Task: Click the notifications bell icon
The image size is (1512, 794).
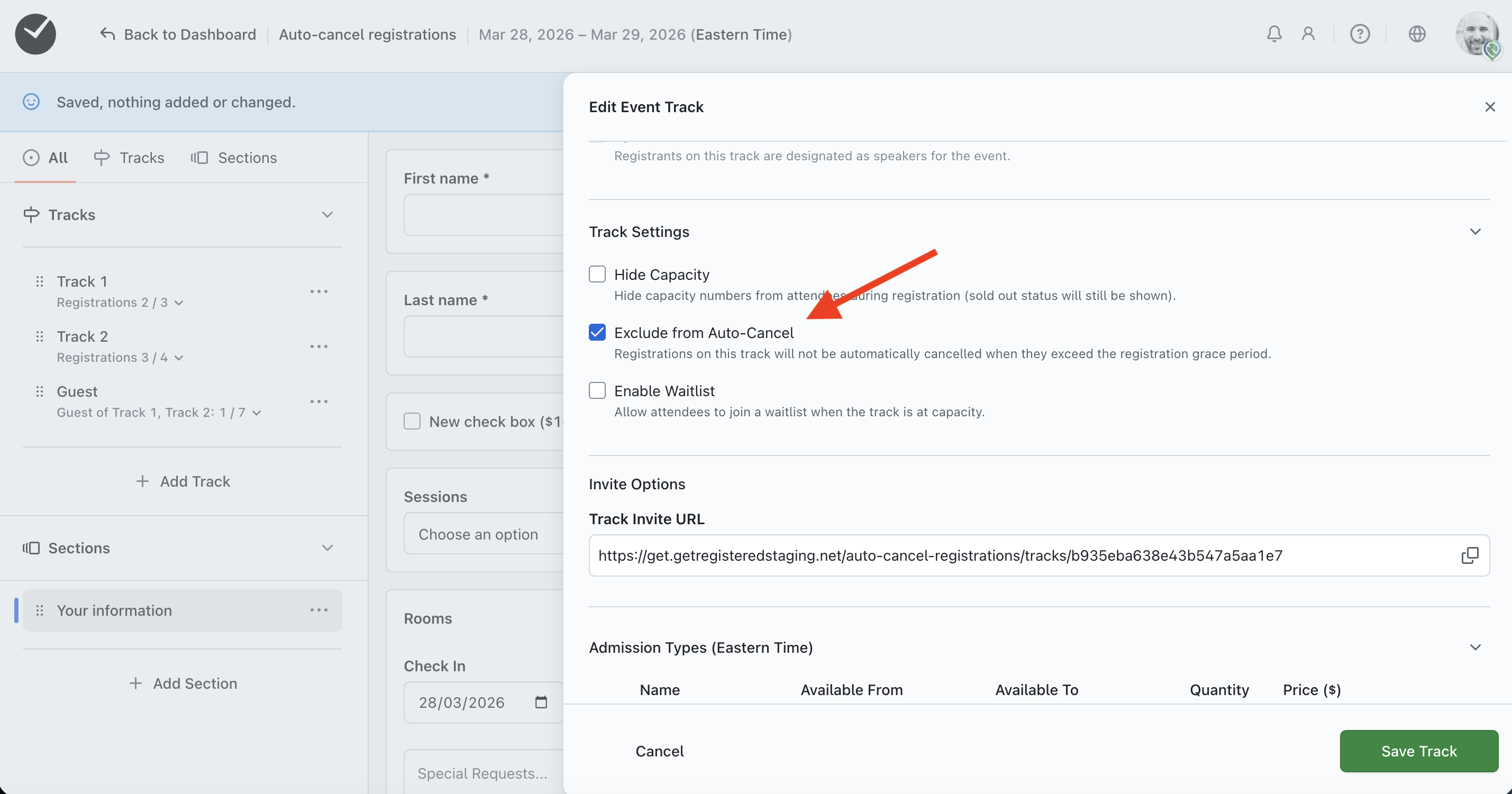Action: point(1274,34)
